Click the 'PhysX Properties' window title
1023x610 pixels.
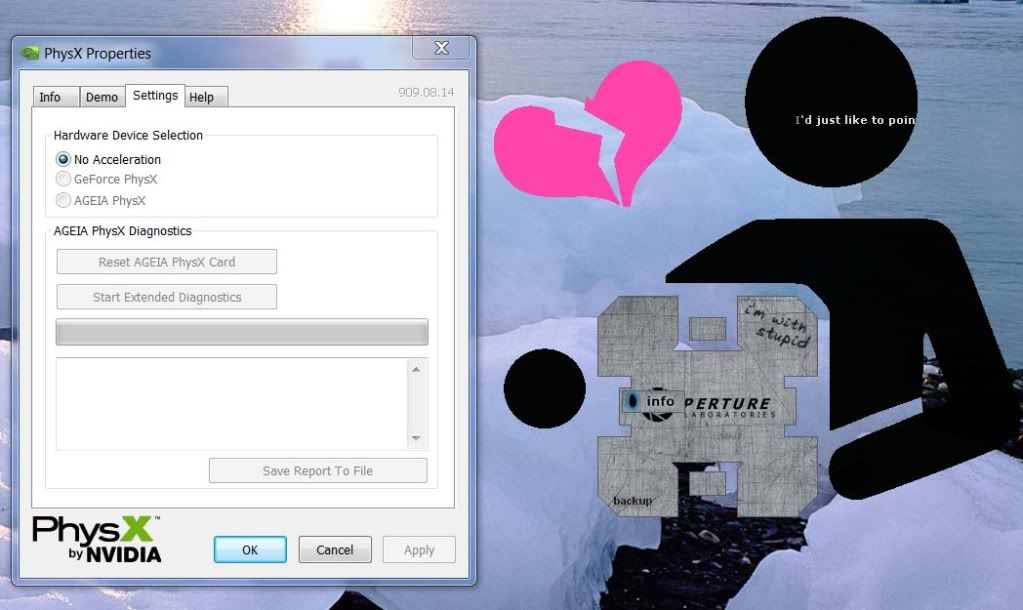(97, 53)
